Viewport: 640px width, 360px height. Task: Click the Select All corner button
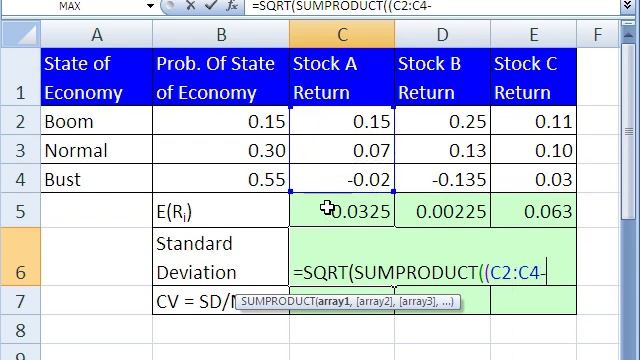[21, 35]
